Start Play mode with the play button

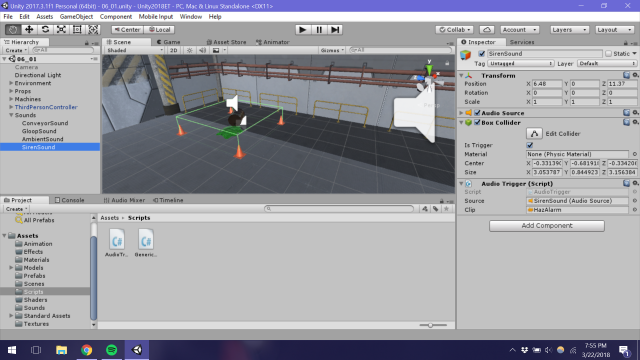pos(302,29)
